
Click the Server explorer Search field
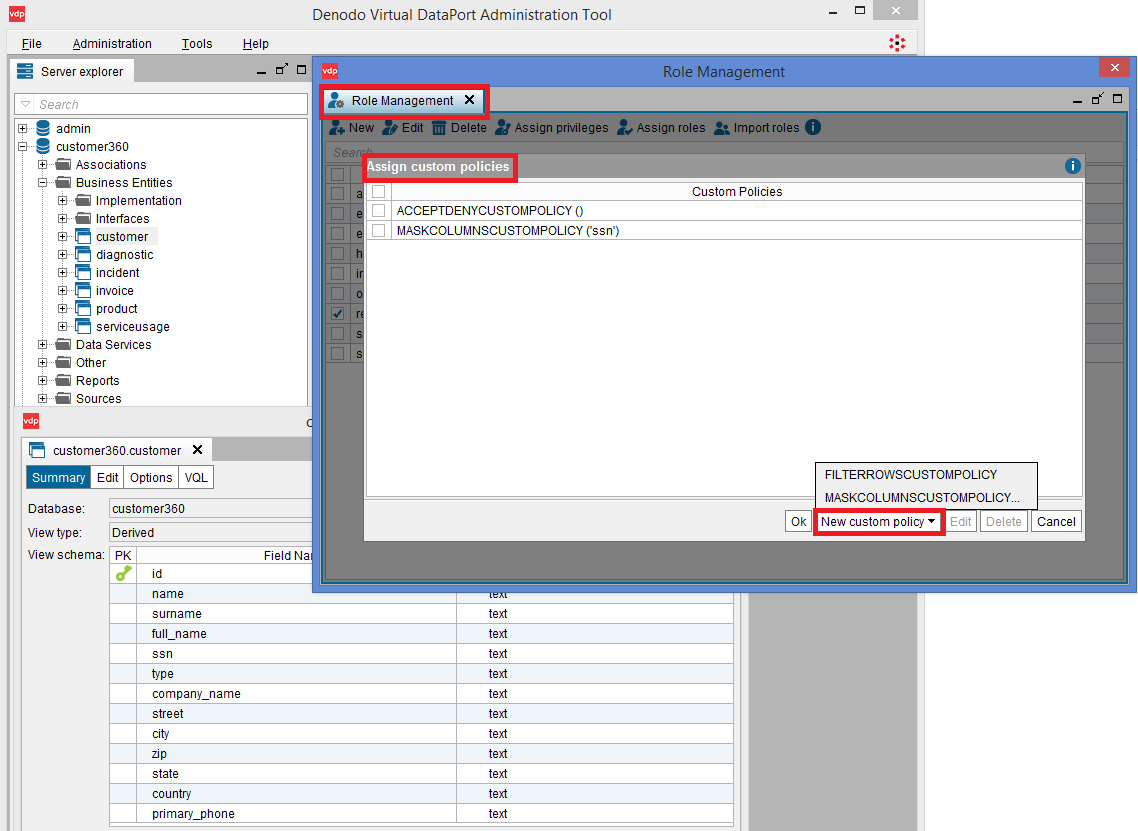tap(161, 105)
